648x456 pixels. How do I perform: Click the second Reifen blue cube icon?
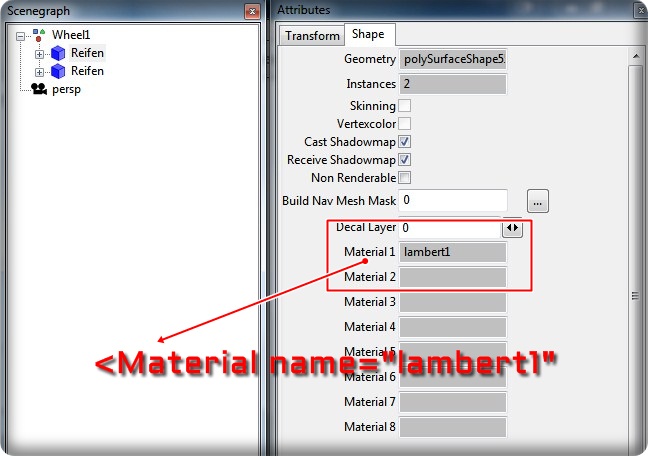pyautogui.click(x=58, y=71)
